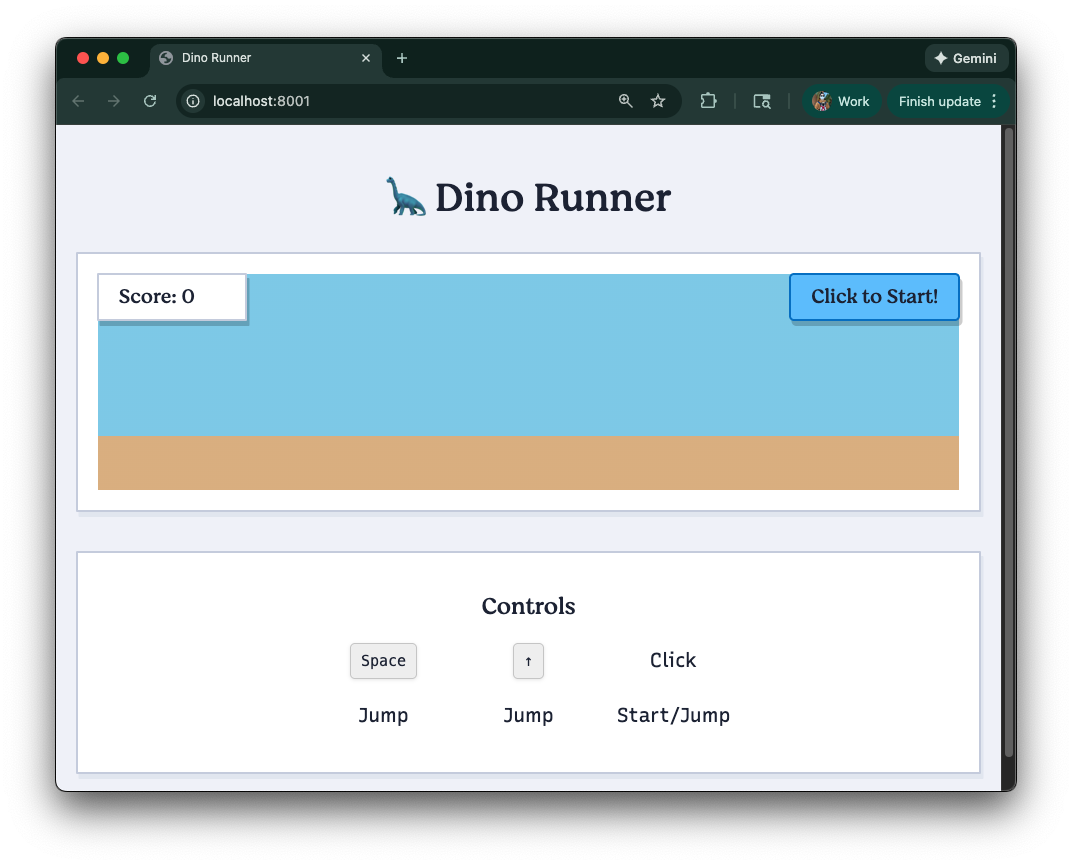Image resolution: width=1072 pixels, height=865 pixels.
Task: Click the up arrow key badge
Action: (x=528, y=661)
